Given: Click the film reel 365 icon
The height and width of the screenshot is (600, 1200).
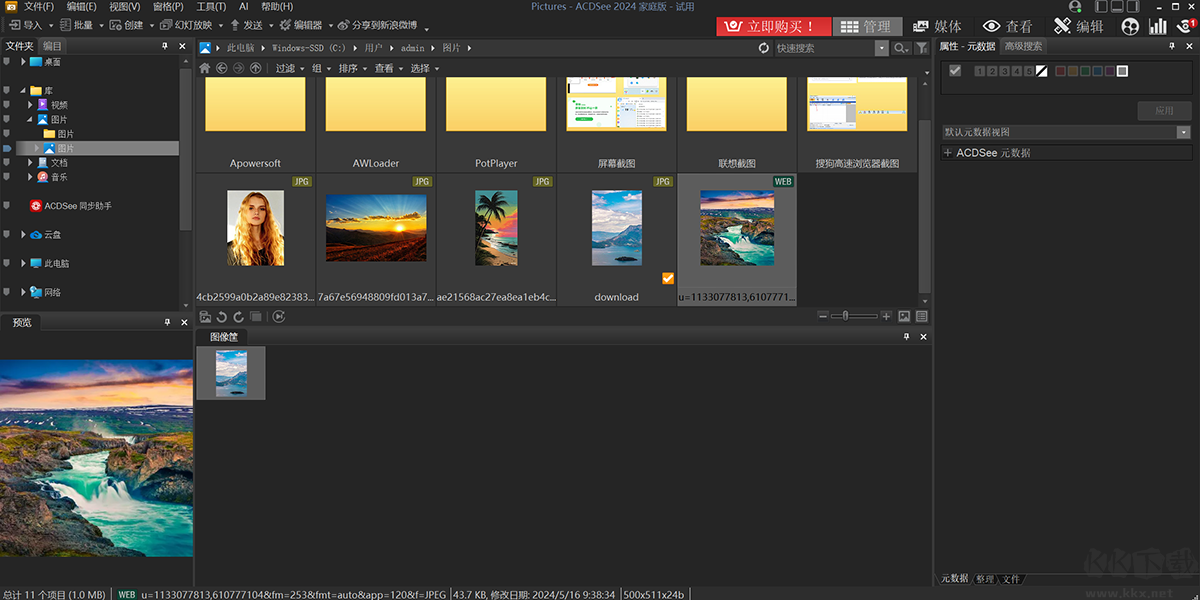Looking at the screenshot, I should click(x=1130, y=27).
